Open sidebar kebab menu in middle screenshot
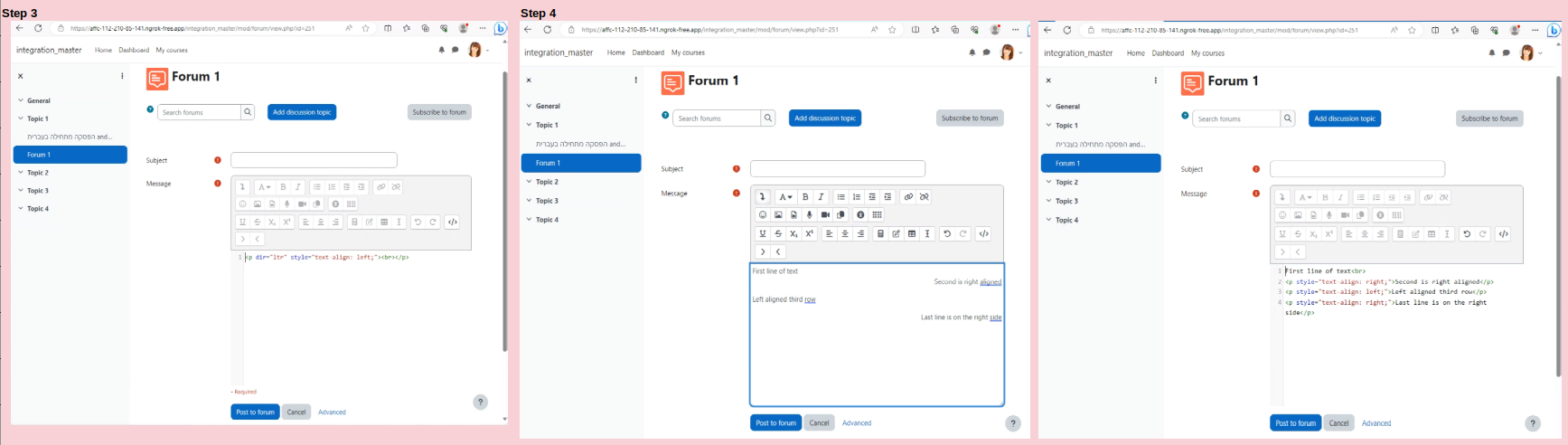 (x=635, y=80)
